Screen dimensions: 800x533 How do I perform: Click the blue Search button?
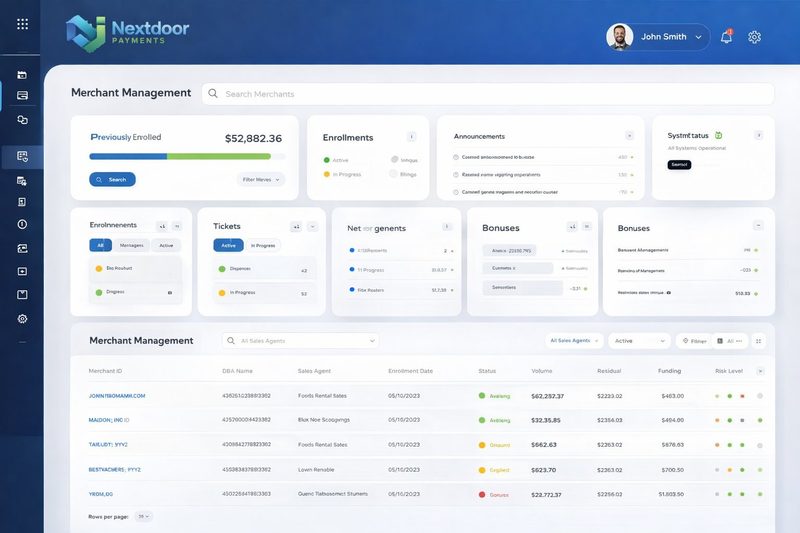click(112, 180)
